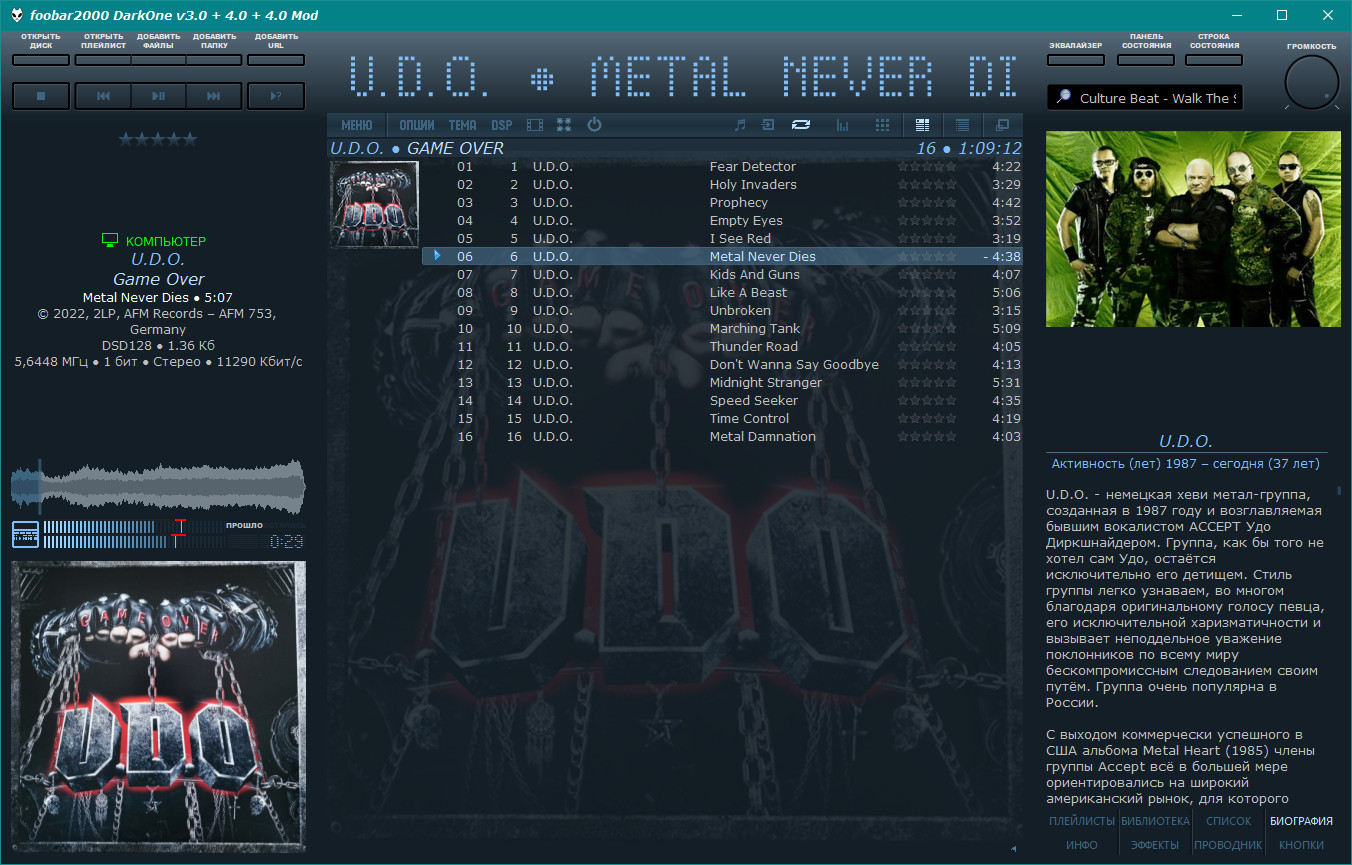
Task: Open the Тема menu
Action: tap(463, 125)
